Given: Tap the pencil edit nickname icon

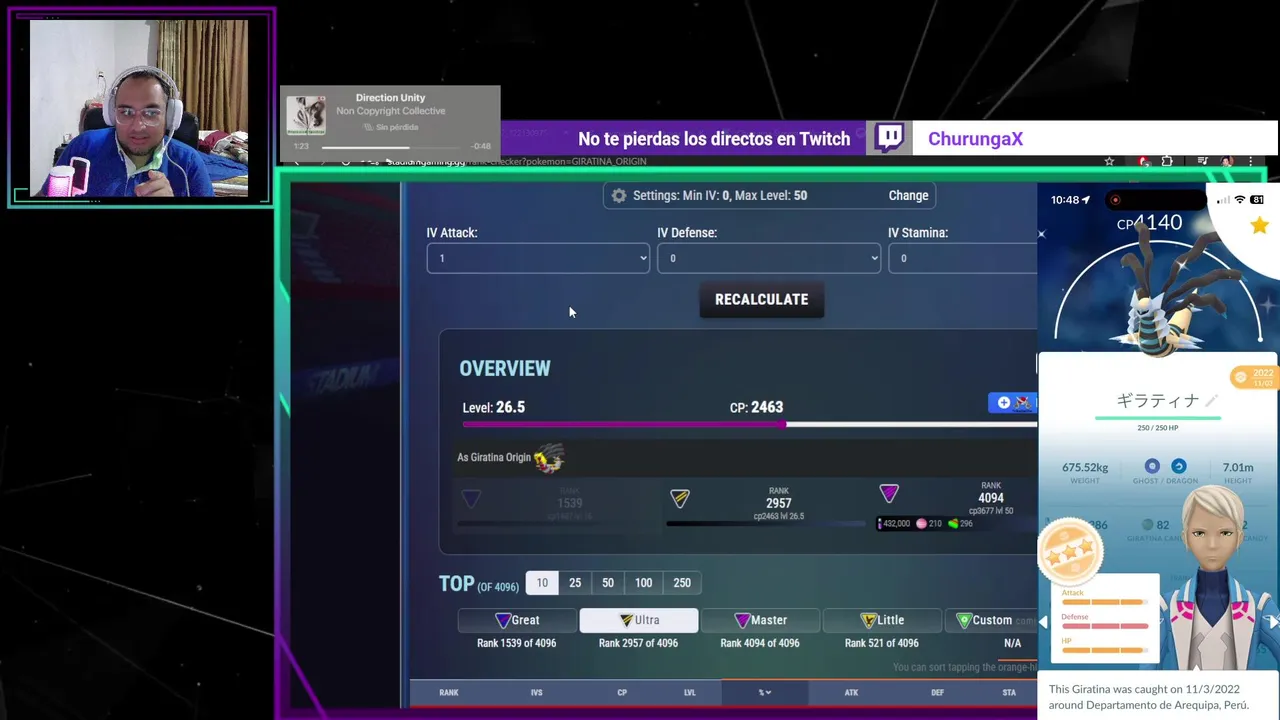Looking at the screenshot, I should 1212,400.
